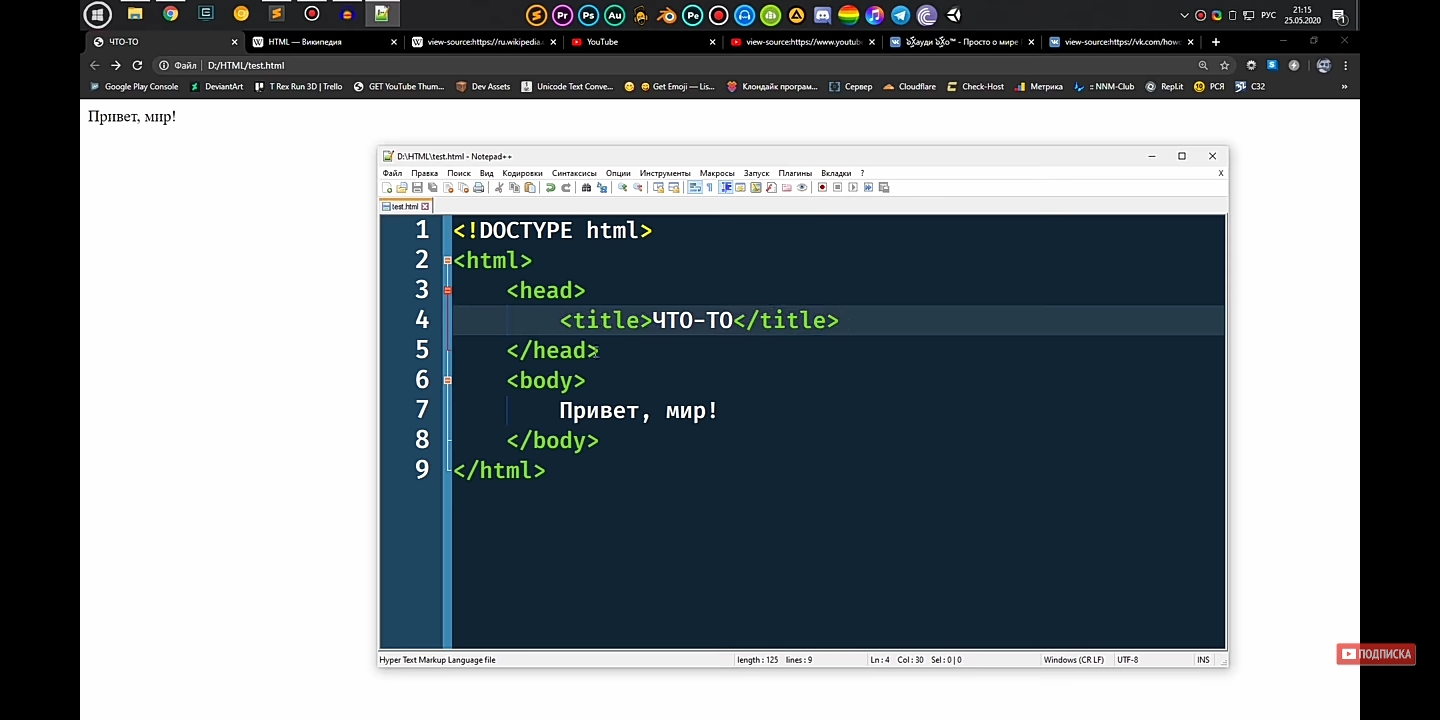Viewport: 1440px width, 720px height.
Task: Open Chrome from the taskbar
Action: [x=171, y=14]
